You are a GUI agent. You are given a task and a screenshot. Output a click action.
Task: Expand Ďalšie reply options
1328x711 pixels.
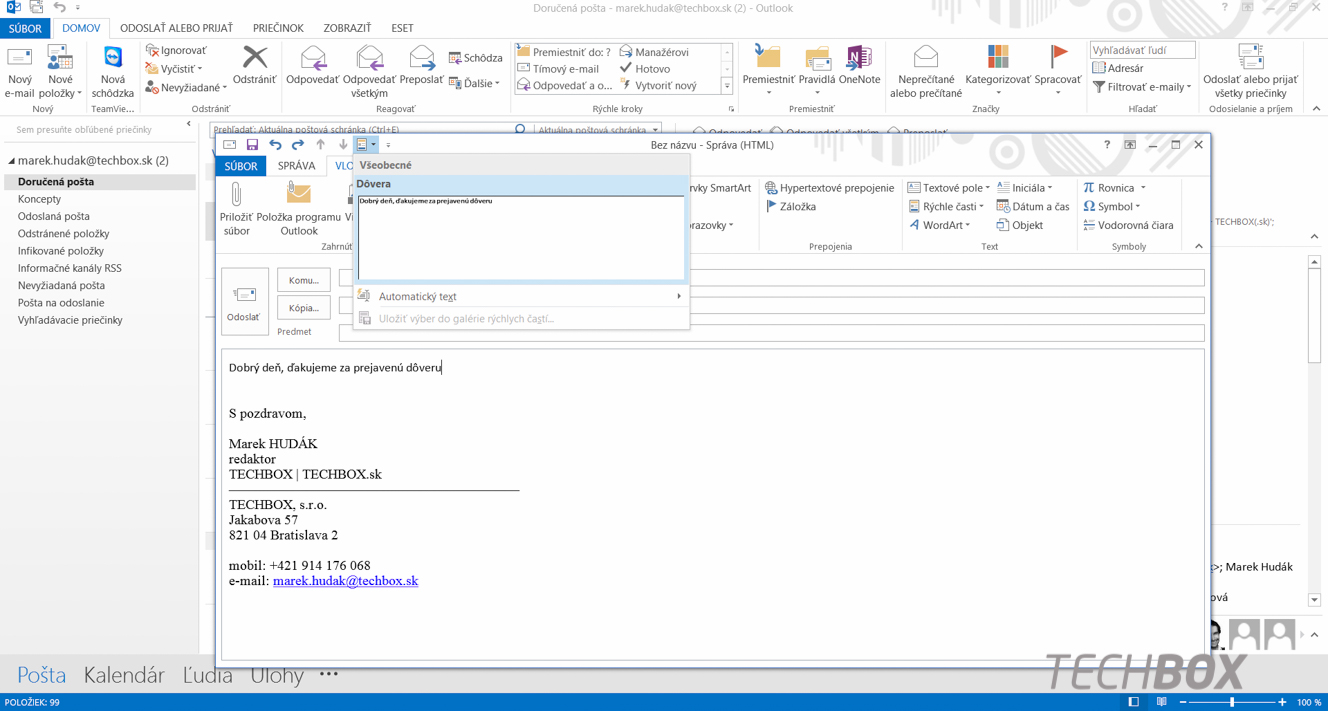[474, 83]
